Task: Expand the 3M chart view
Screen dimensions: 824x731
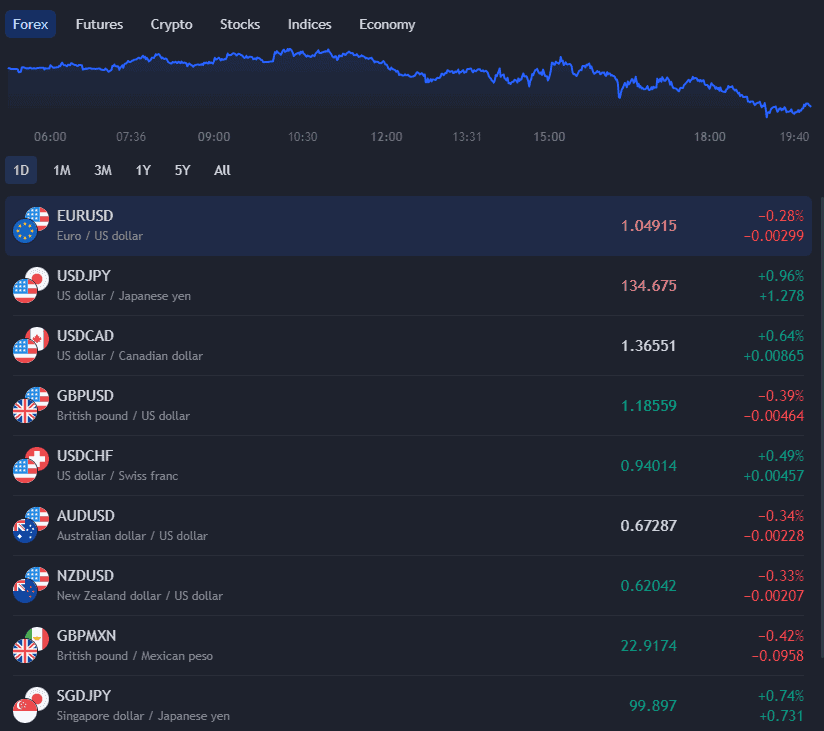Action: tap(102, 170)
